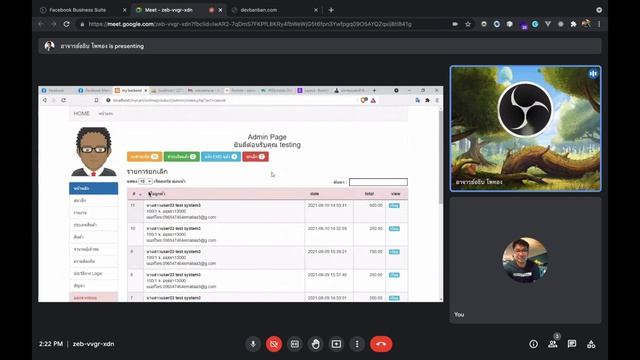Viewport: 640px width, 360px height.
Task: Close the Meet zeb-vvgr-xdn tab
Action: pos(220,10)
